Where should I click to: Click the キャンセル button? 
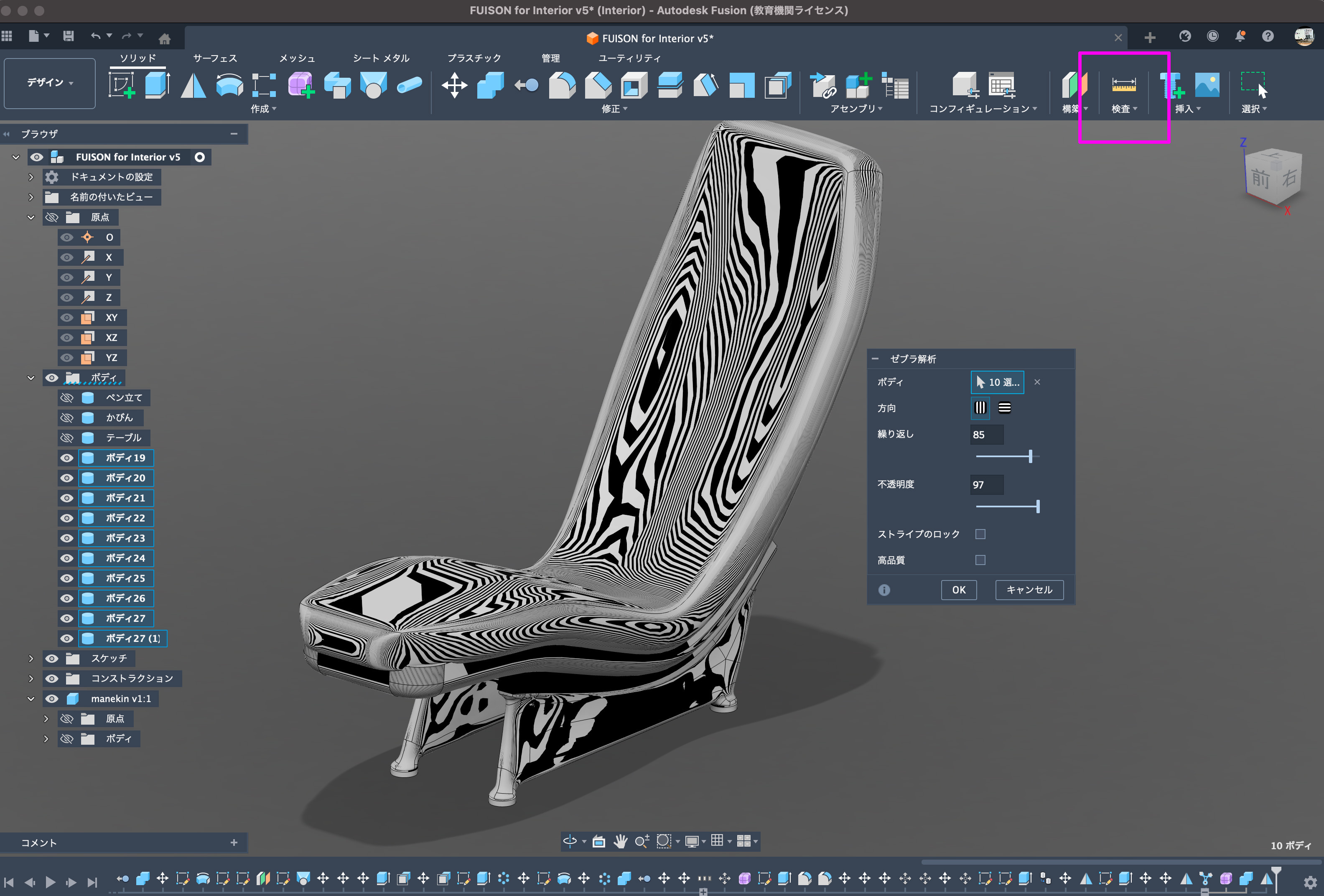[x=1029, y=590]
